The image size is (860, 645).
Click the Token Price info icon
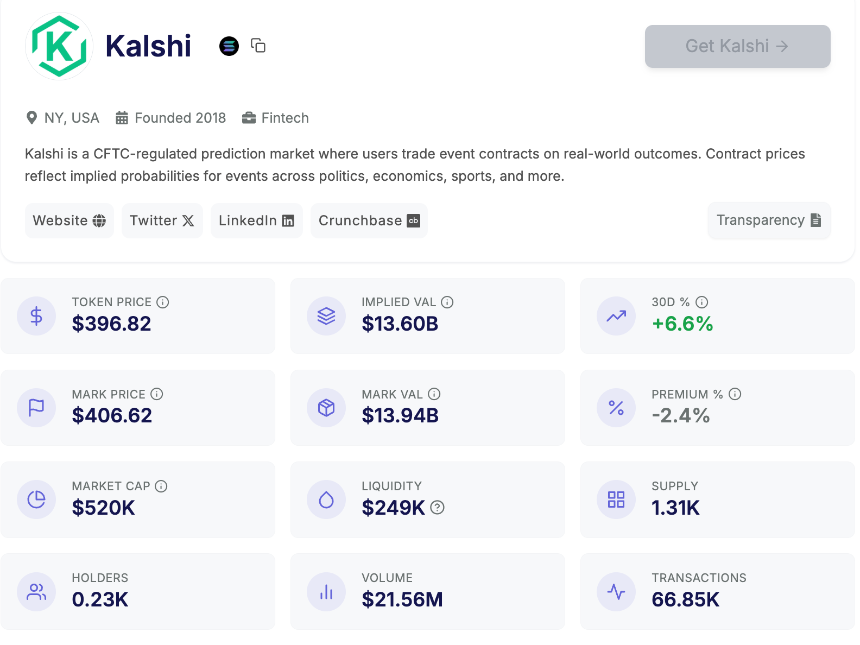point(163,302)
